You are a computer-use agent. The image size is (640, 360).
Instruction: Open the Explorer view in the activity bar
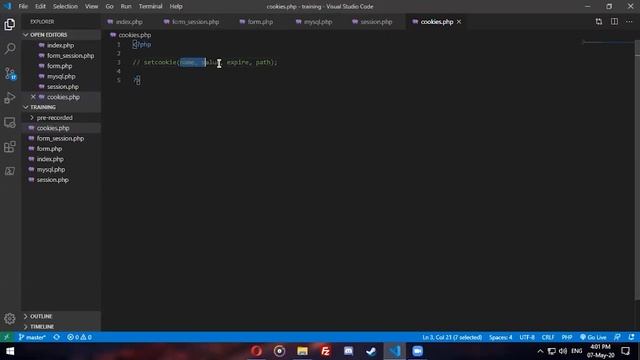10,24
